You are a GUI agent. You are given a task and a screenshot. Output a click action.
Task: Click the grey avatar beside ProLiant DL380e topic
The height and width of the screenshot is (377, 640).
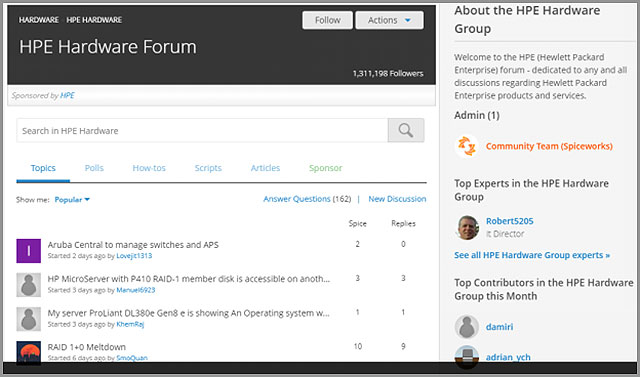(x=29, y=319)
